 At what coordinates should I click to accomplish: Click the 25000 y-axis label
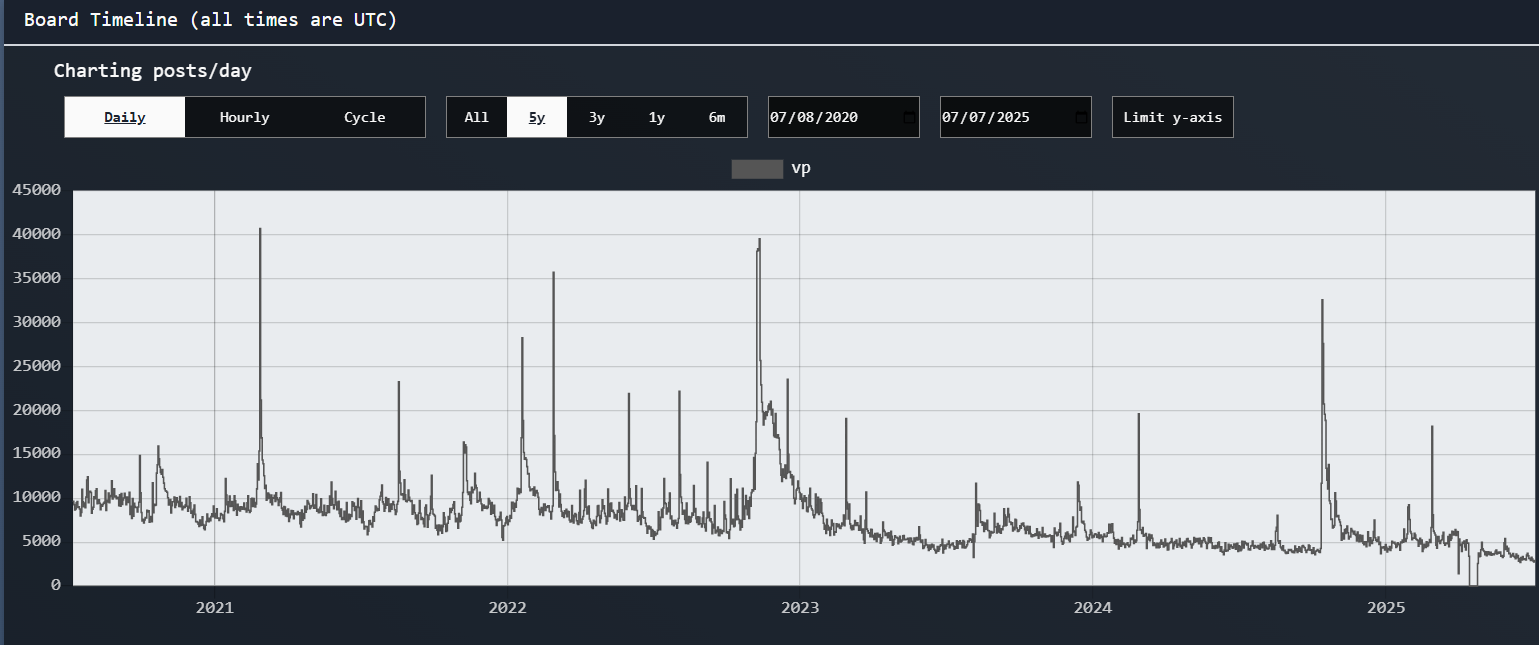pyautogui.click(x=37, y=366)
